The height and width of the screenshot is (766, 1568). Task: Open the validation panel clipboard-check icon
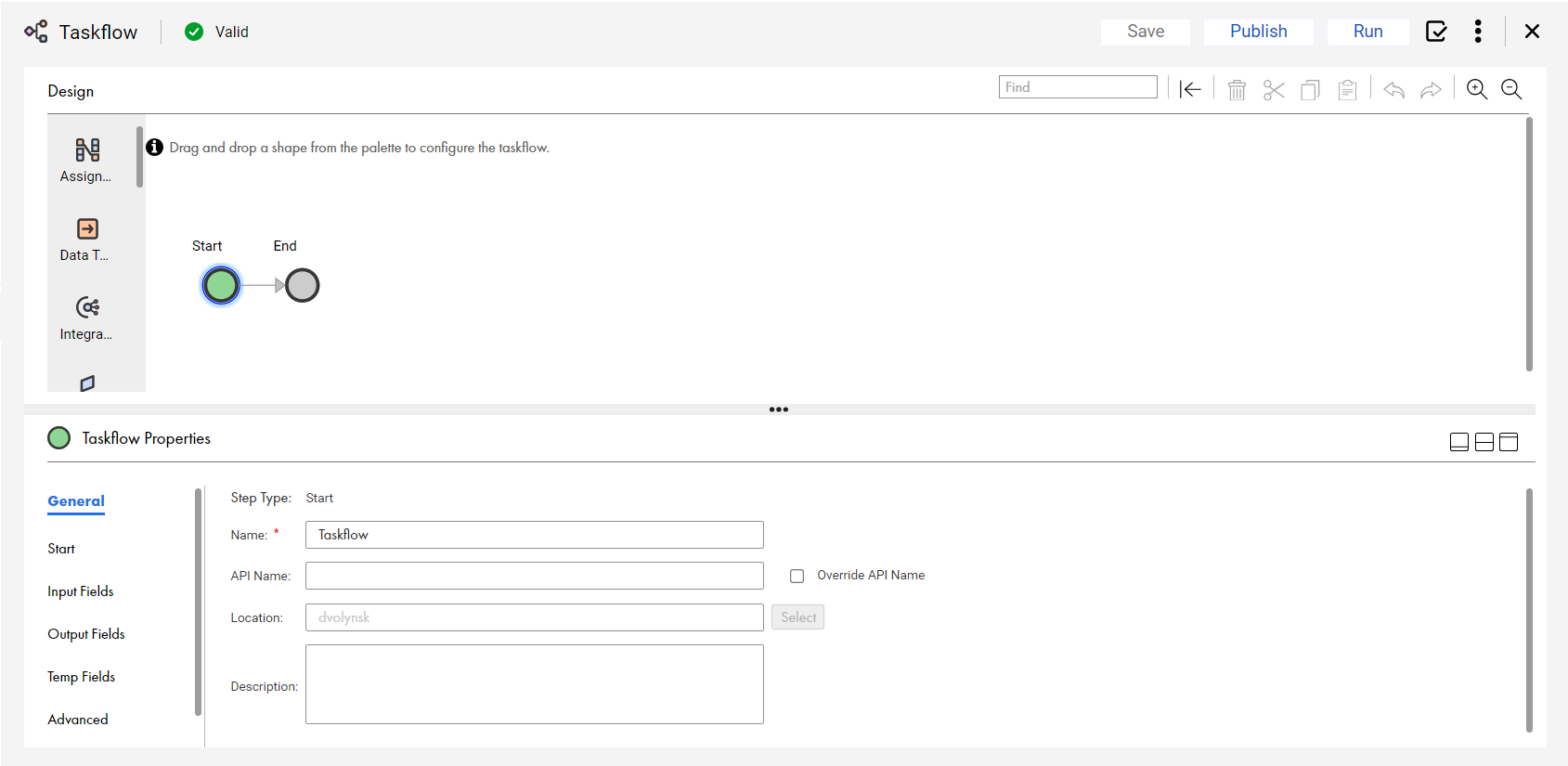point(1436,32)
